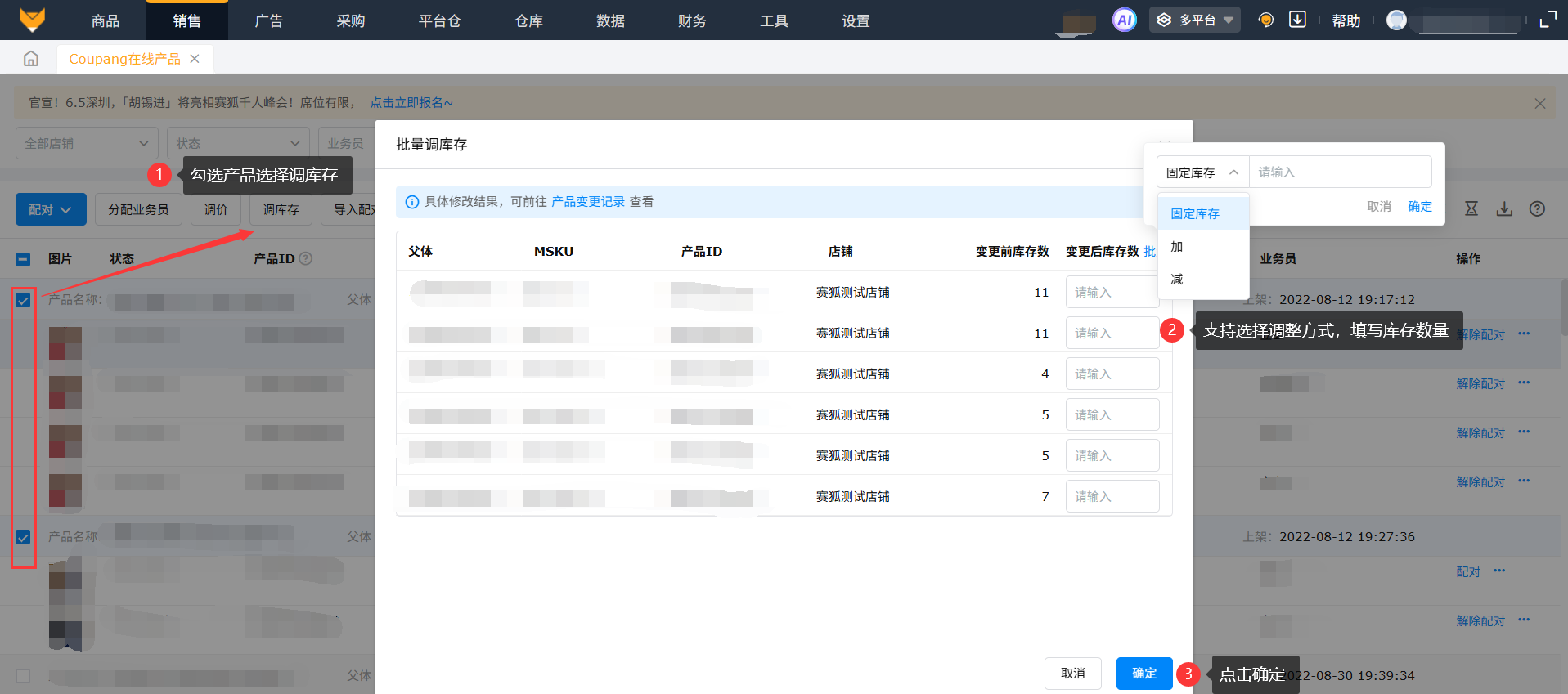The height and width of the screenshot is (694, 1568).
Task: Click the batch stock quantity input field
Action: click(x=1339, y=172)
